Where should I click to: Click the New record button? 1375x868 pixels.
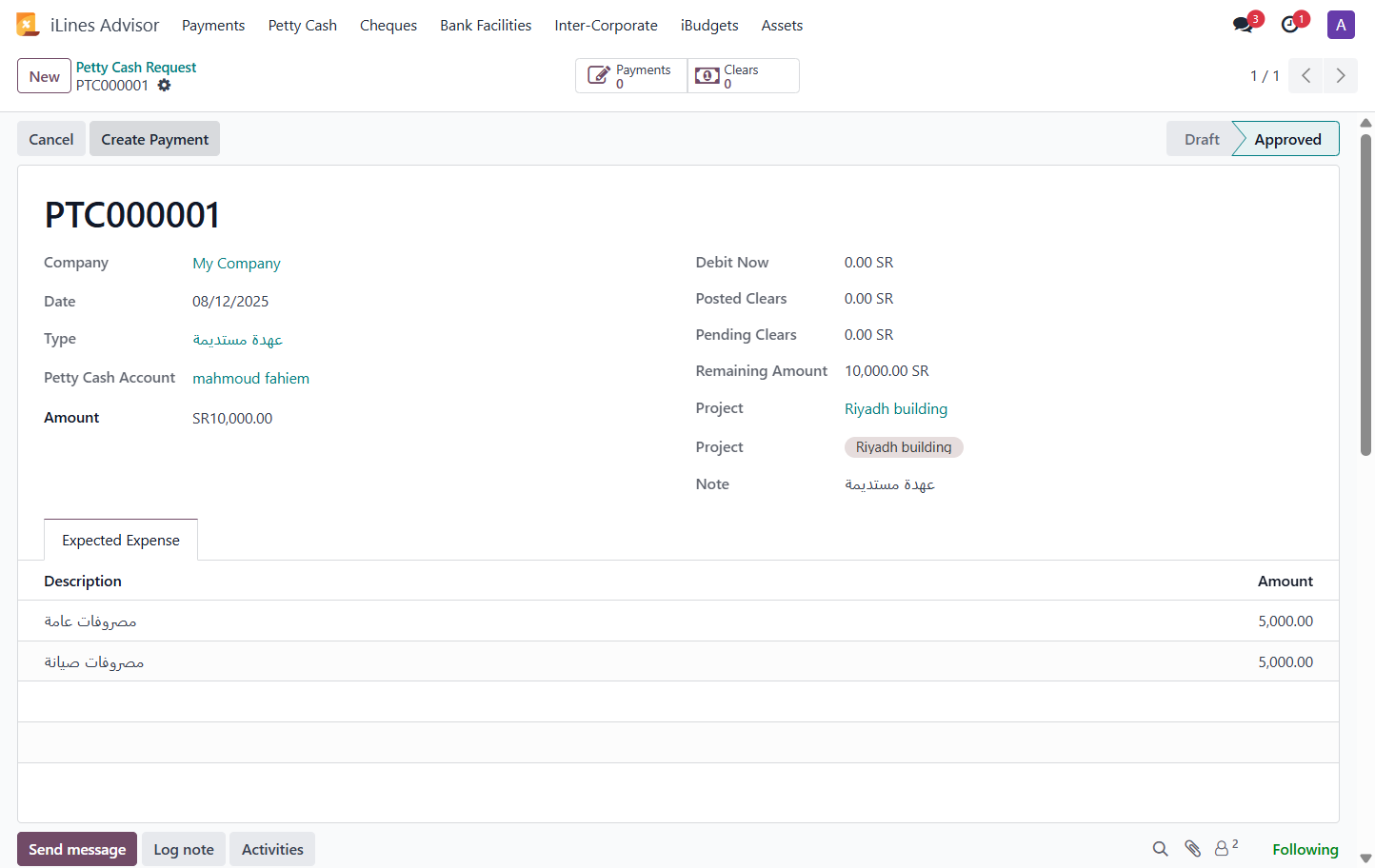(45, 76)
